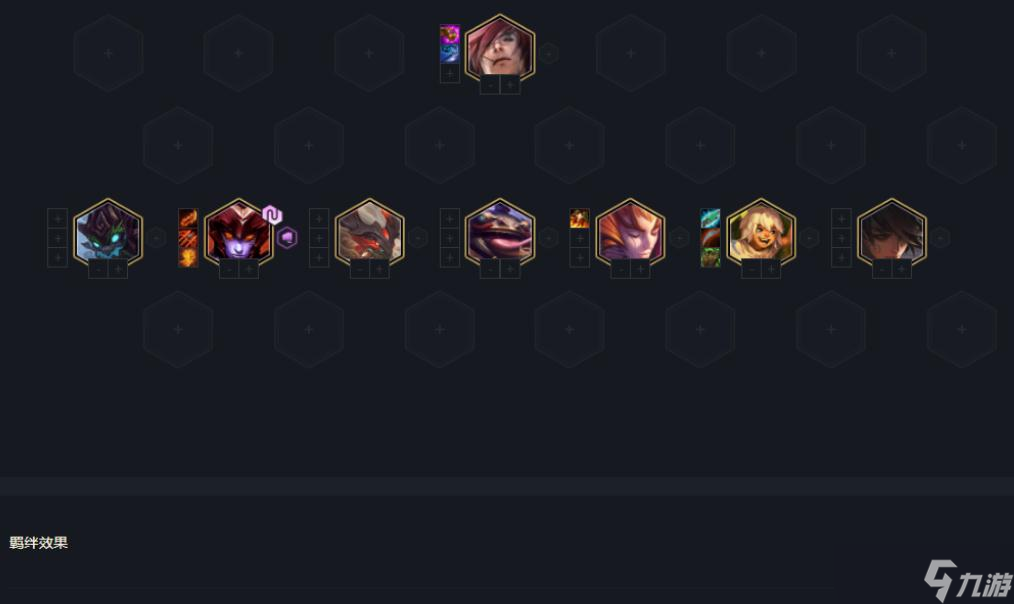Select the smiling white-haired Nunu portrait
This screenshot has width=1014, height=604.
click(761, 233)
